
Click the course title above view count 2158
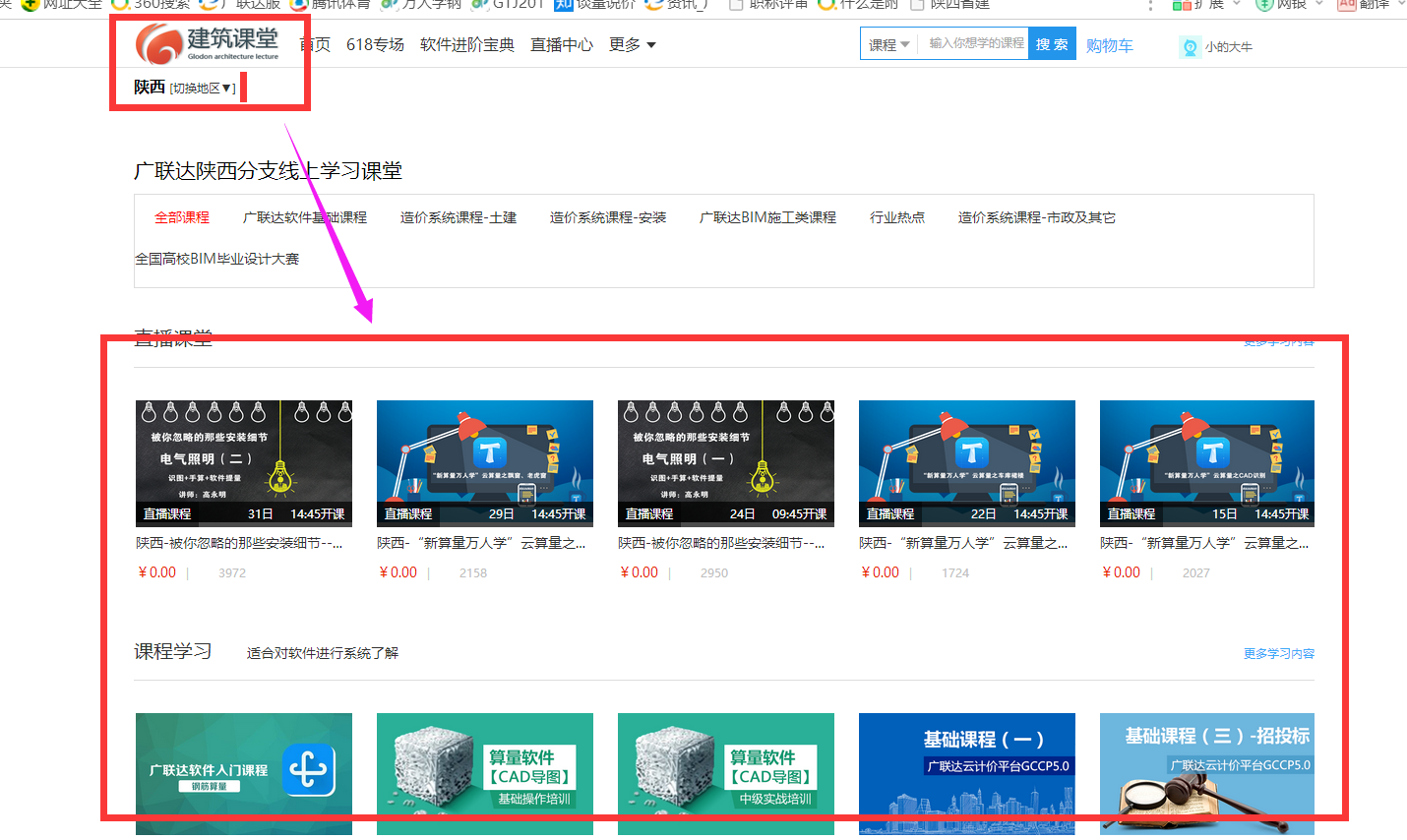pos(481,543)
